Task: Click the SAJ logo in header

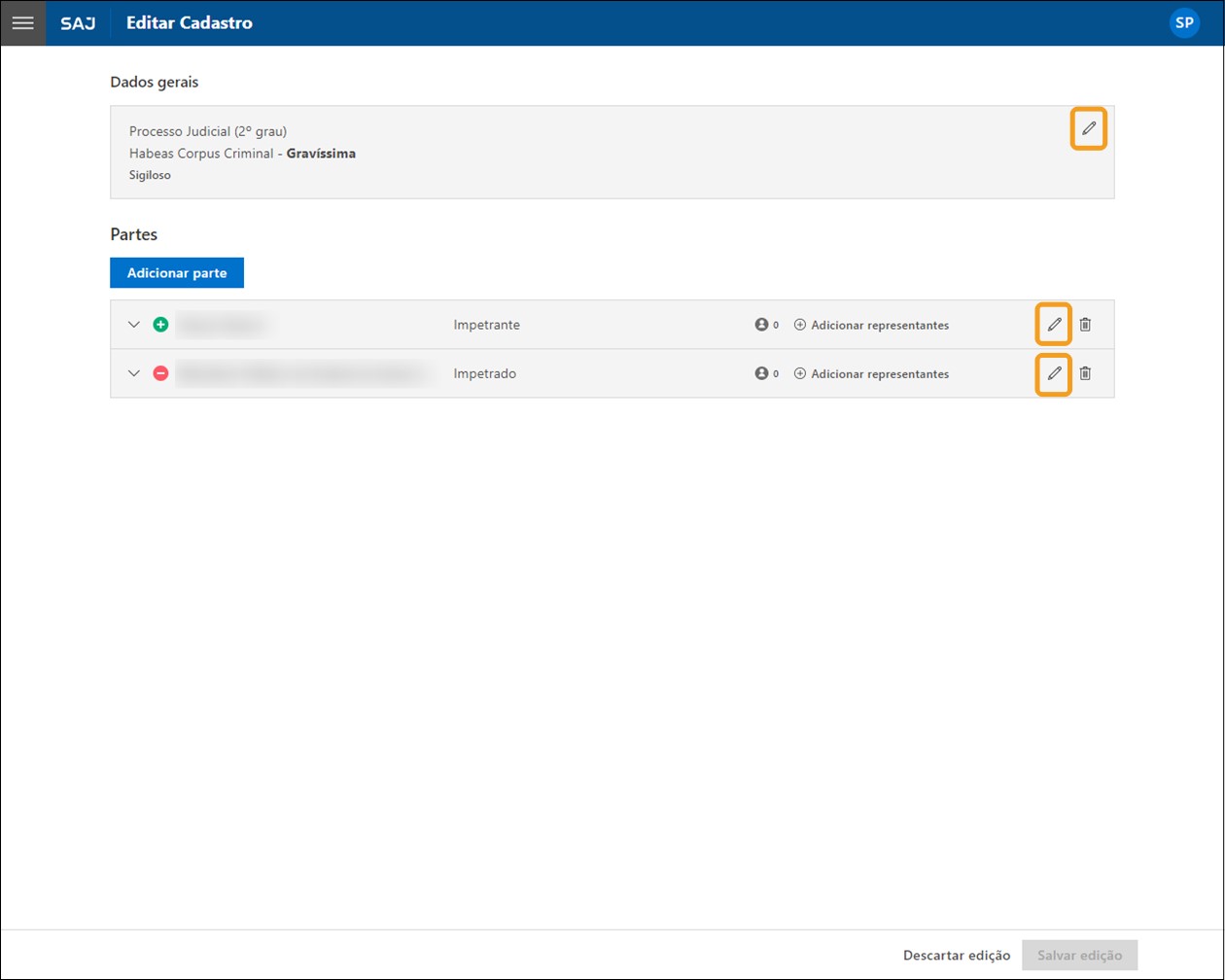Action: pyautogui.click(x=78, y=23)
